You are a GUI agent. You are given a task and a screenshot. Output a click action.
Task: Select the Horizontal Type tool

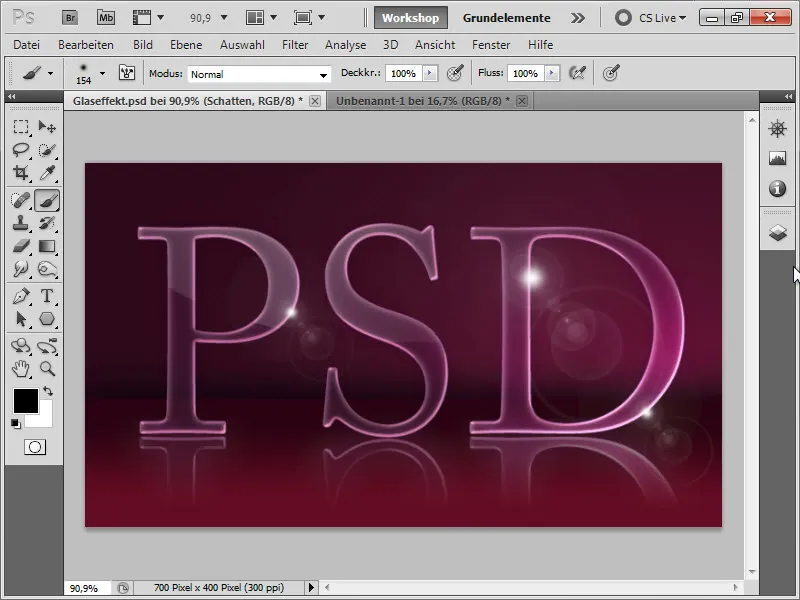pyautogui.click(x=47, y=296)
